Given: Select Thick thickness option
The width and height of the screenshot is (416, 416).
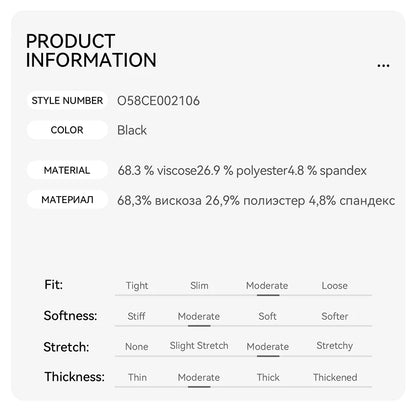Looking at the screenshot, I should coord(268,377).
